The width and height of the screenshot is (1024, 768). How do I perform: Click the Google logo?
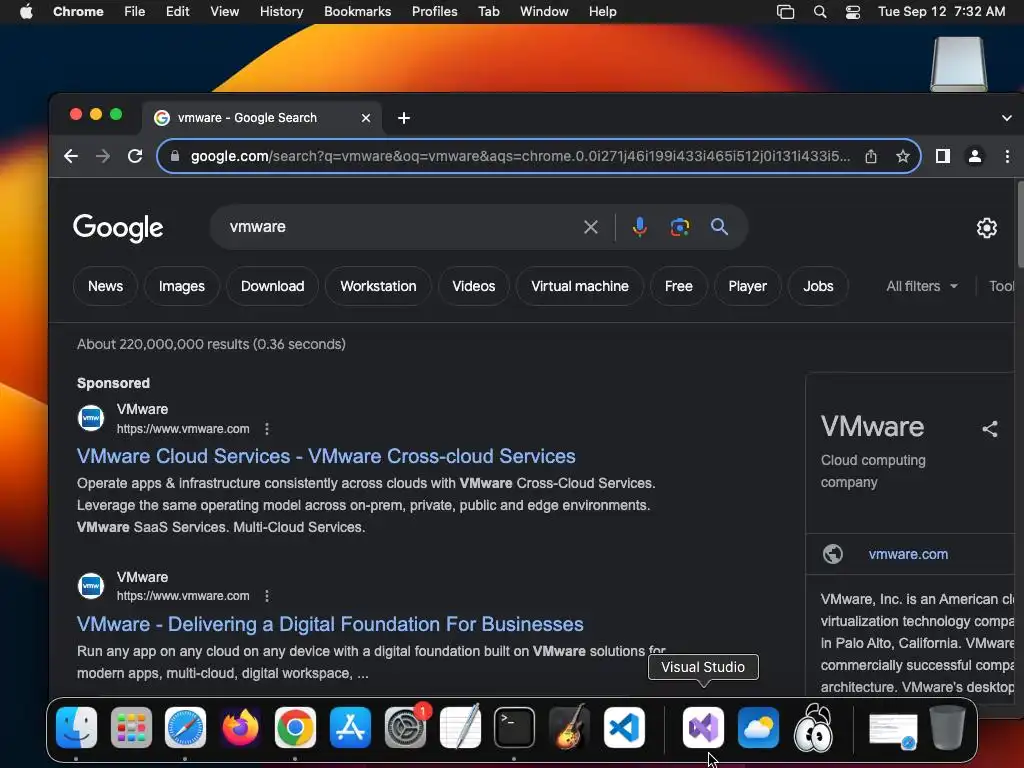pos(118,228)
